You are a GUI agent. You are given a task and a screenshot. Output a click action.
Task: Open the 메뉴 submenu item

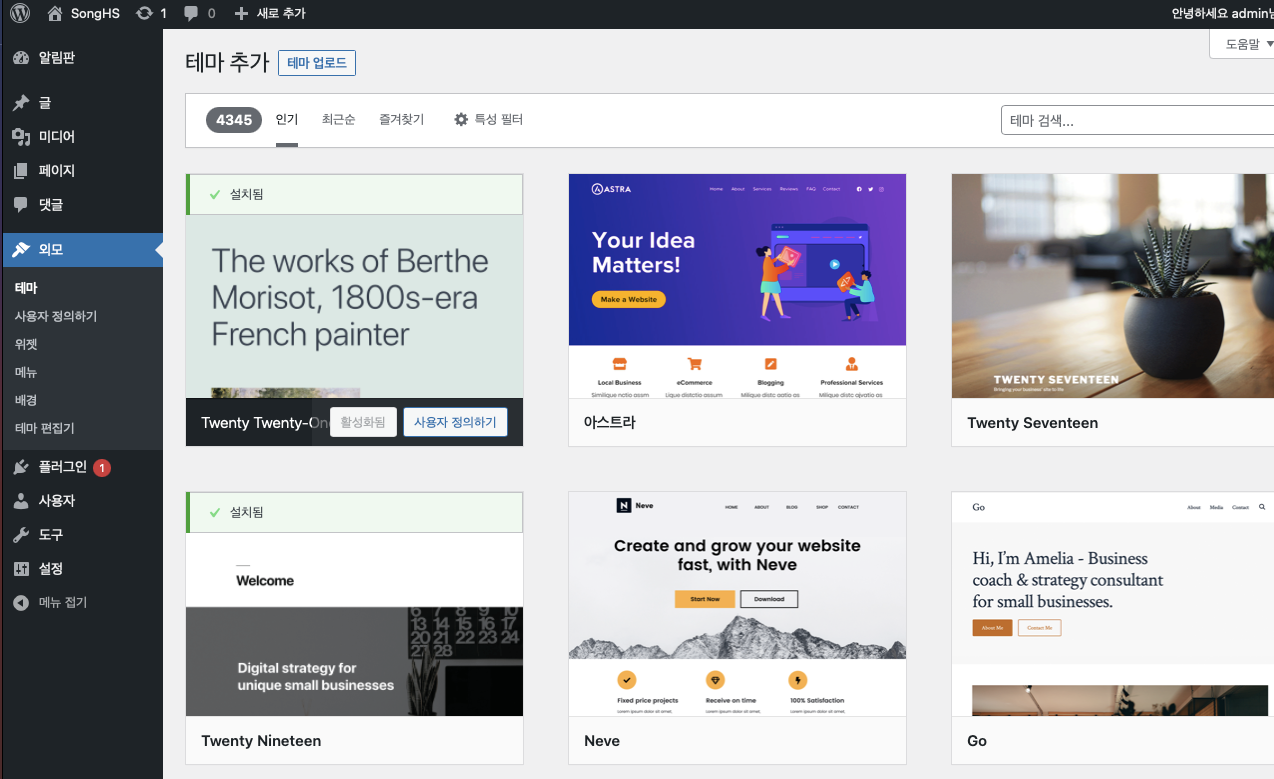[x=26, y=372]
